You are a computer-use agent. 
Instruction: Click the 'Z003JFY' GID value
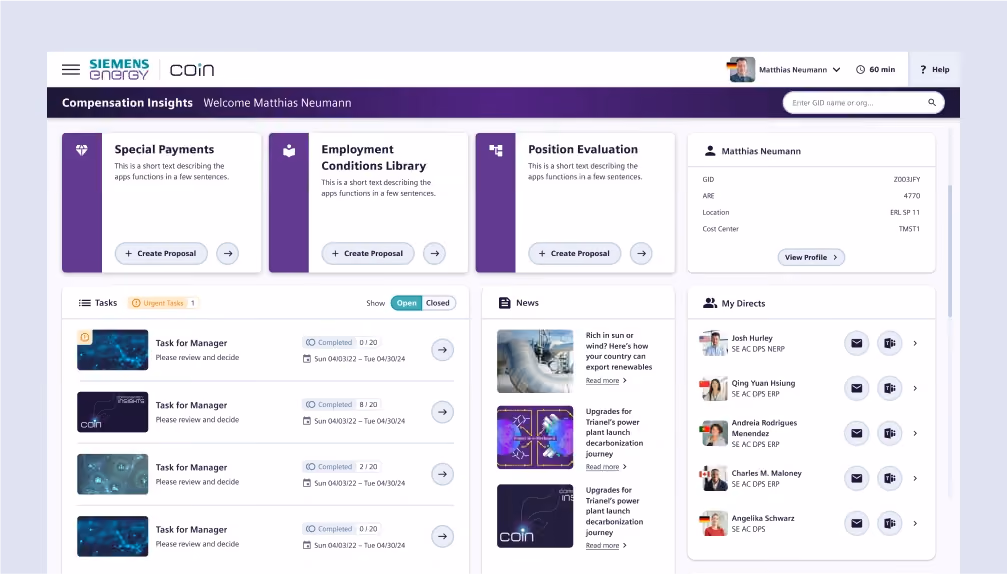[907, 180]
